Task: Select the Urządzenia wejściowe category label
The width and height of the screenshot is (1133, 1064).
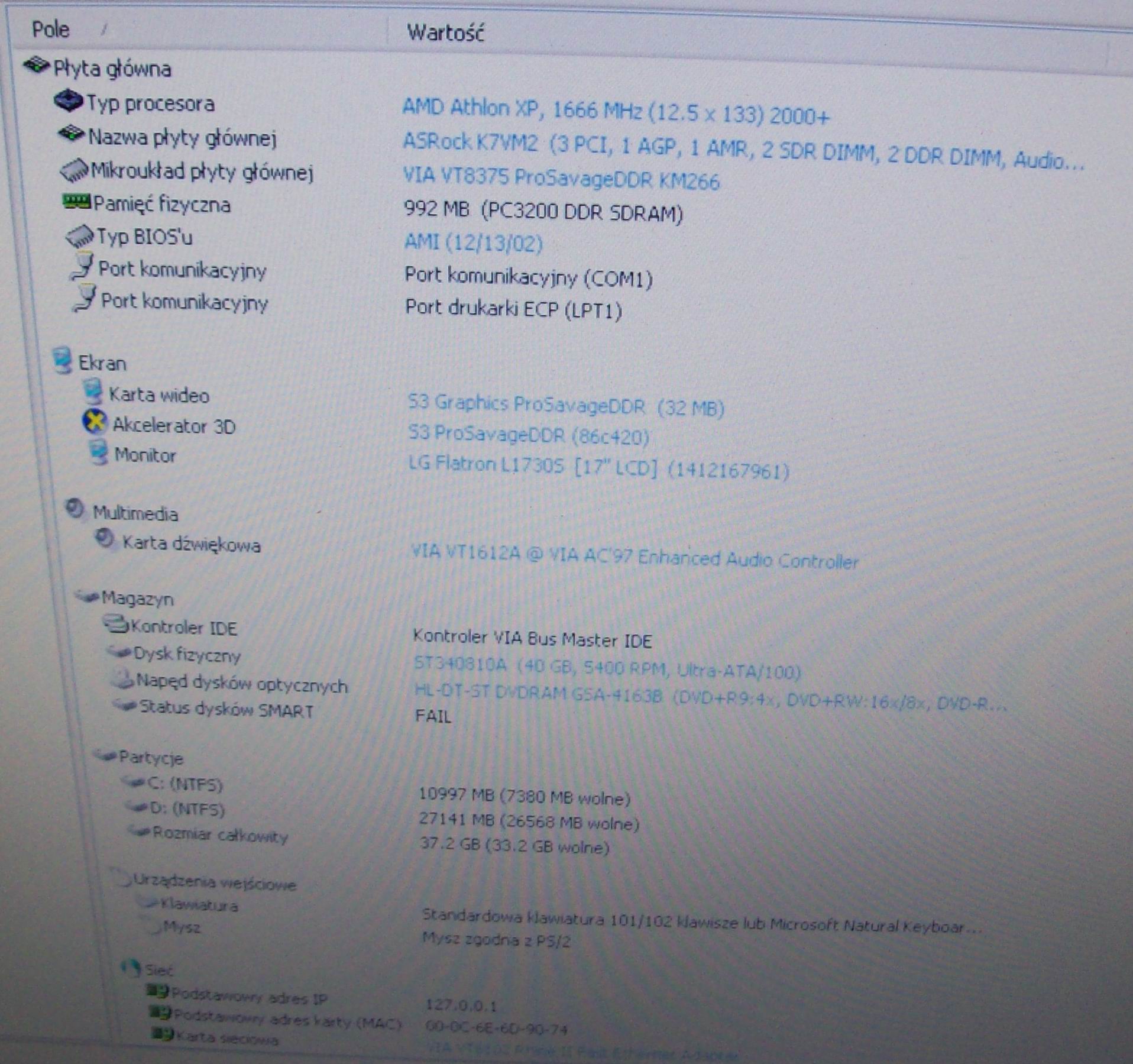Action: [x=215, y=882]
